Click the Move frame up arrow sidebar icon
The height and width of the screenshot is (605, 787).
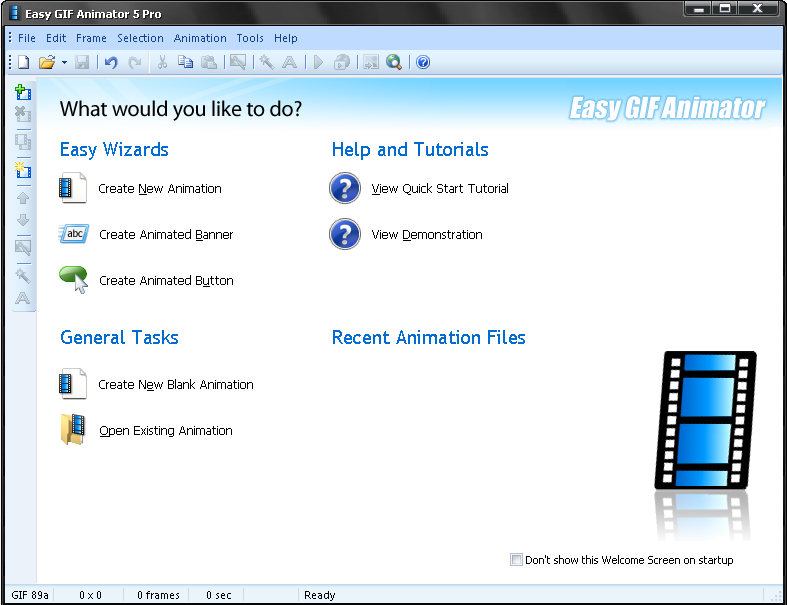23,198
